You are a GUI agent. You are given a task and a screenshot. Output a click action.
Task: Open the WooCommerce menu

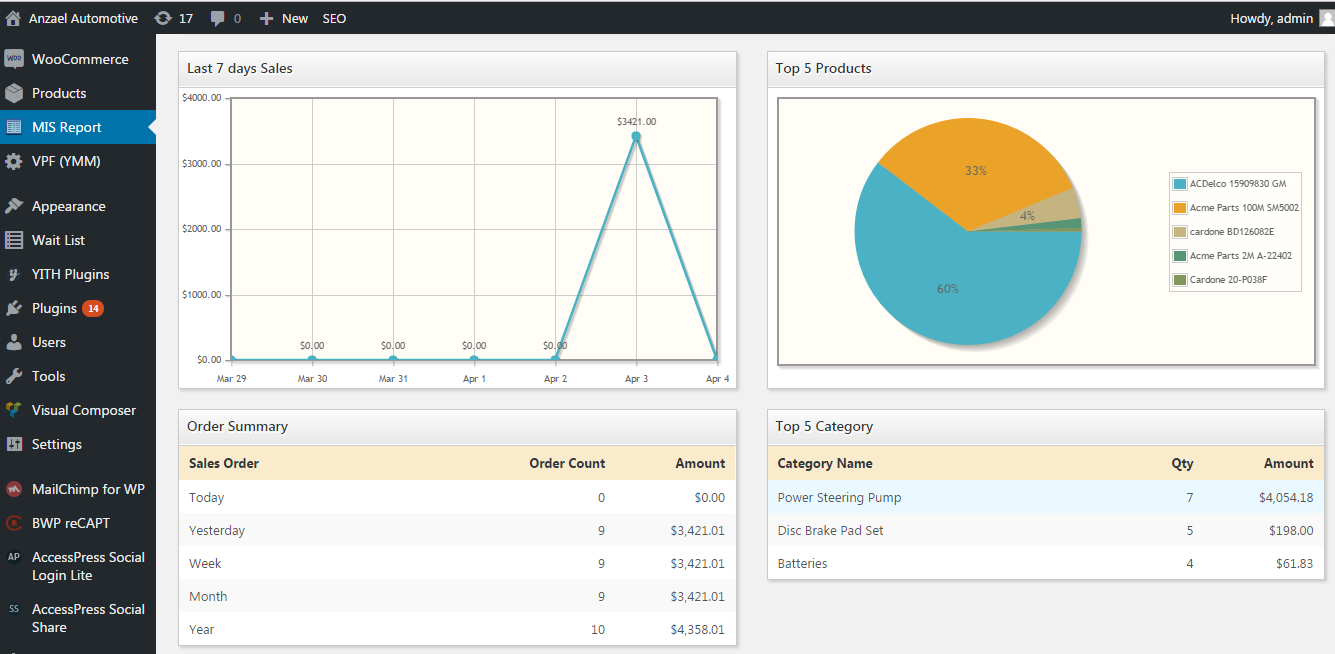pos(78,59)
